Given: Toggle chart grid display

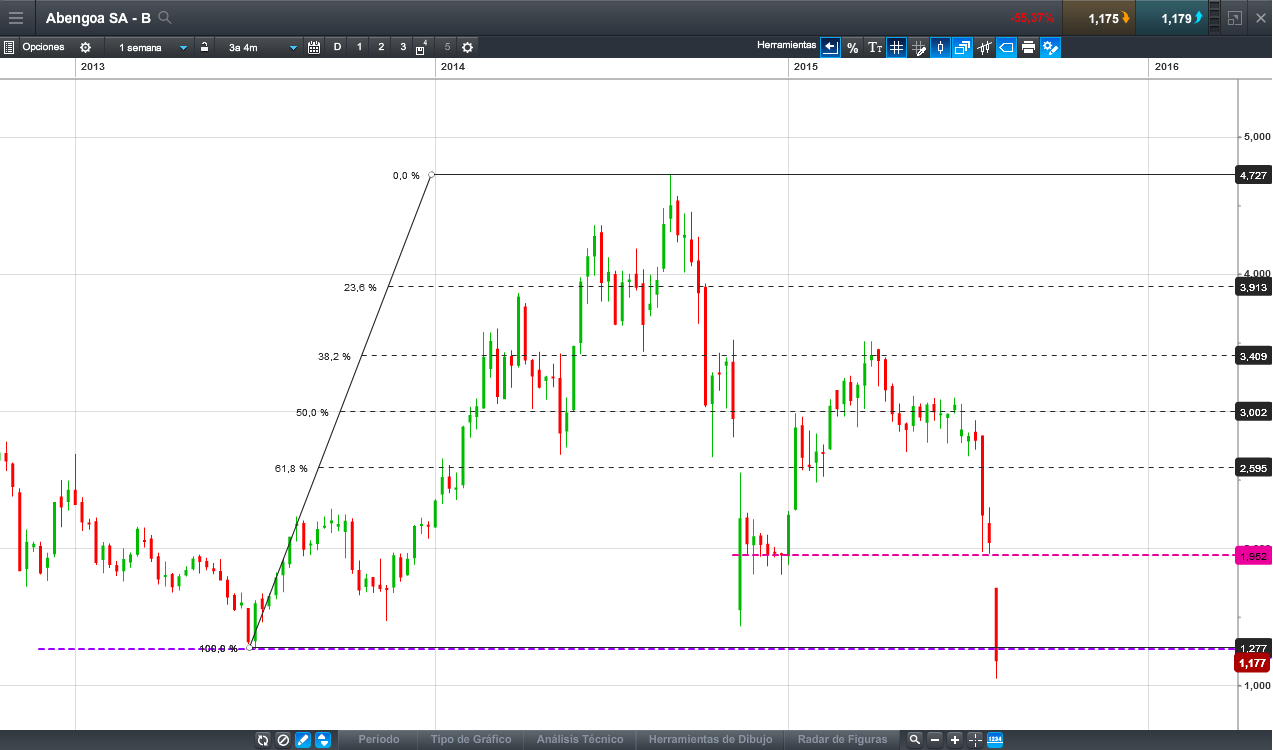Looking at the screenshot, I should (896, 47).
